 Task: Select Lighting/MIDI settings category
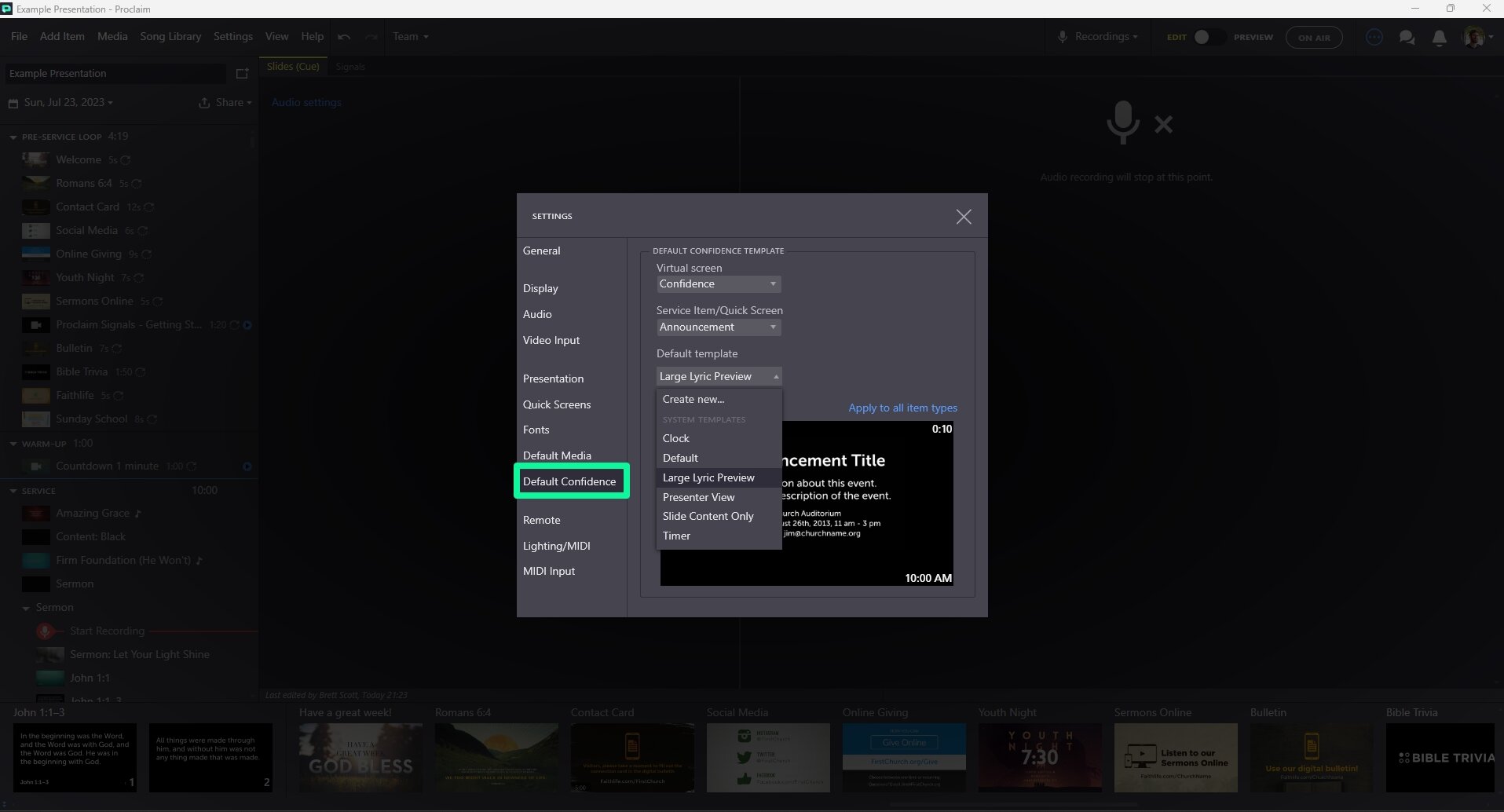pos(556,546)
